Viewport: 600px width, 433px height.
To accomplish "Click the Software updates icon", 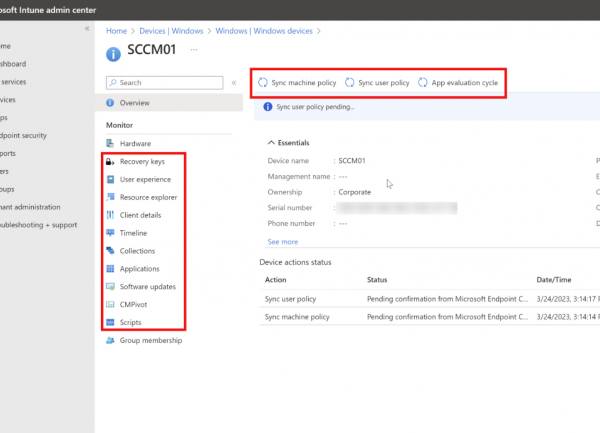I will [x=110, y=286].
